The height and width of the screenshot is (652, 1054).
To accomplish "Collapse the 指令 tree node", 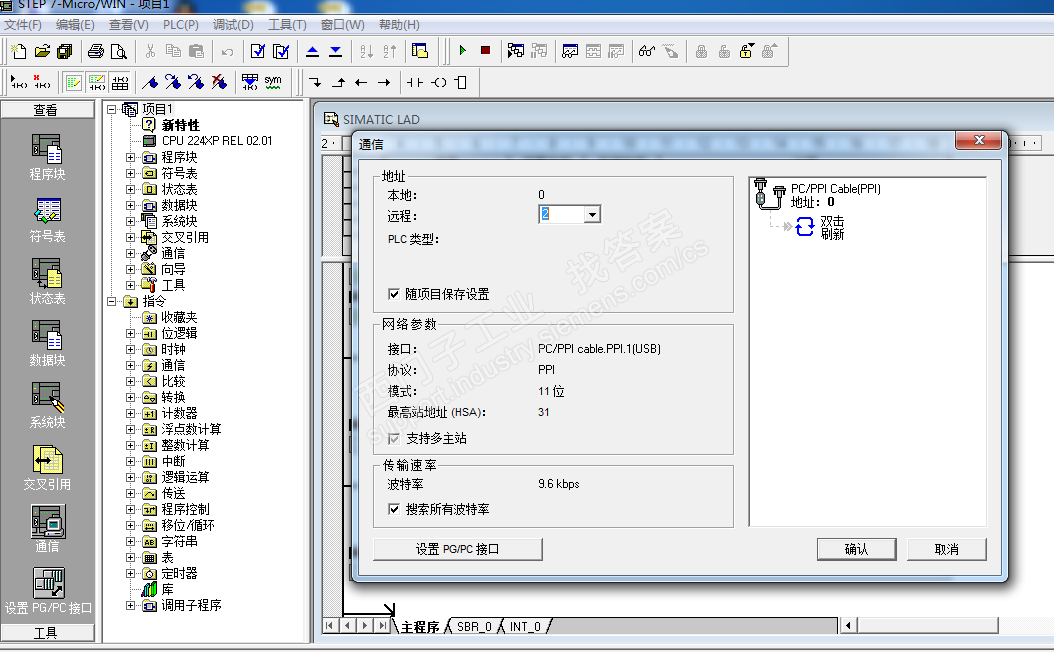I will [112, 301].
